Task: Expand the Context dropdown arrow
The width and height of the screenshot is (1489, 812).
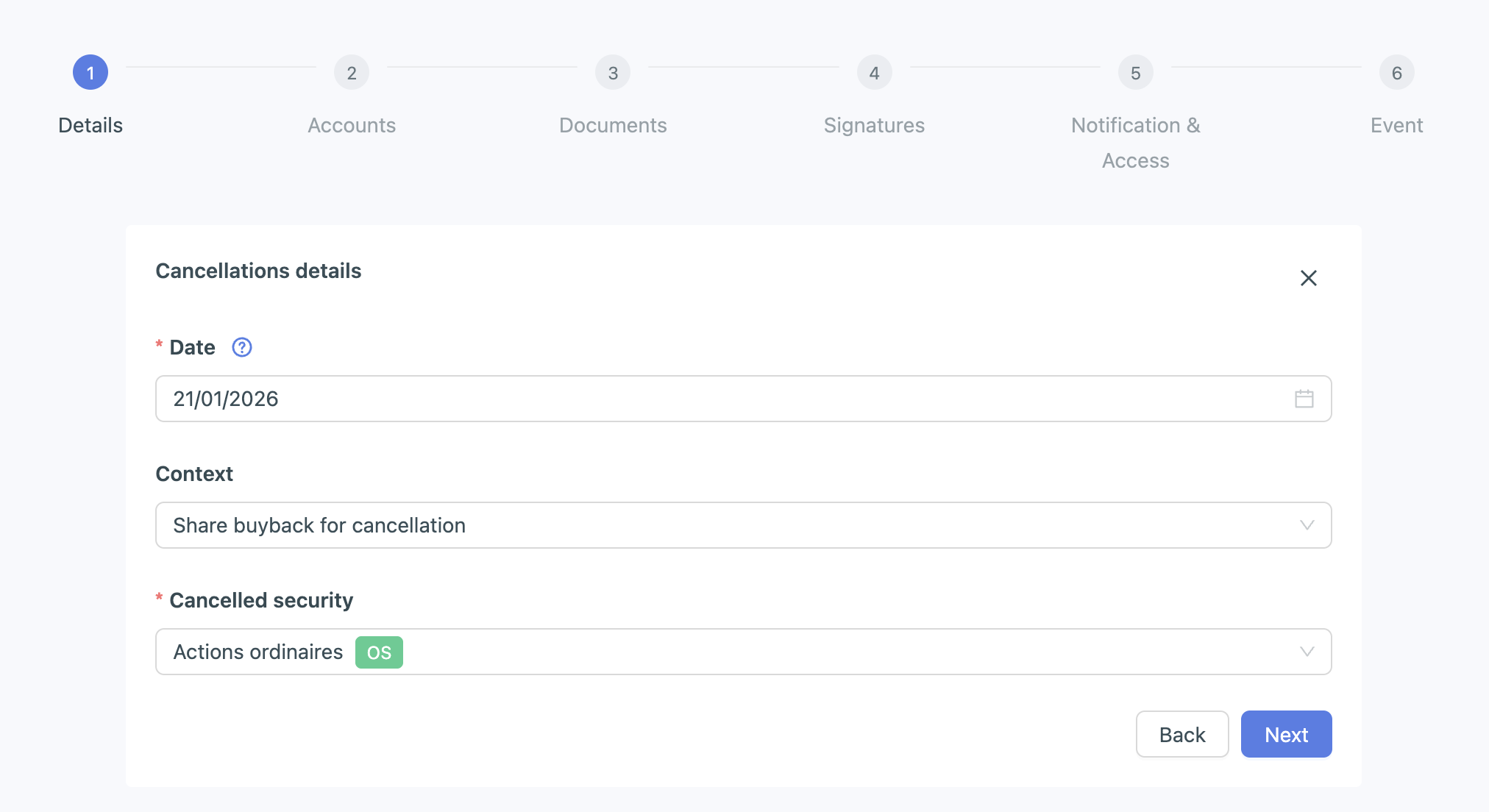Action: click(x=1307, y=525)
